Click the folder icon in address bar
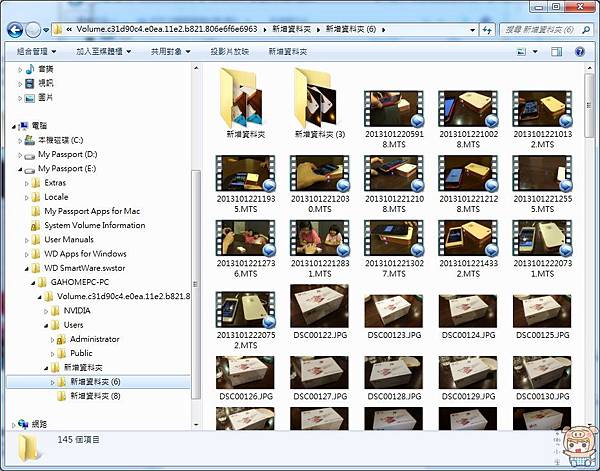This screenshot has width=600, height=471. coord(57,29)
